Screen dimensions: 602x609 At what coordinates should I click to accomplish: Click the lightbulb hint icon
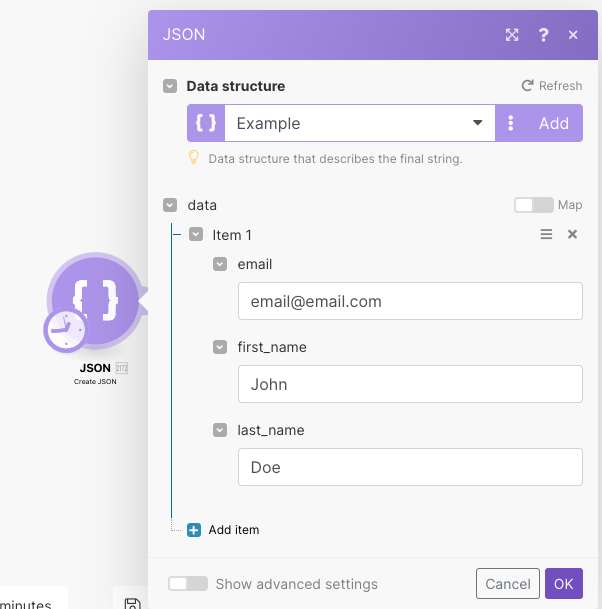[x=193, y=157]
